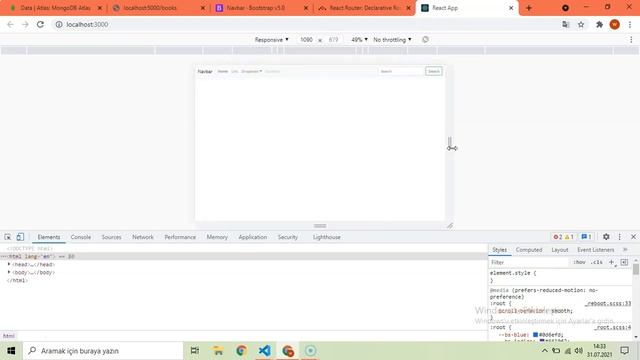Click the rotate screen orientation icon
Image resolution: width=640 pixels, height=360 pixels.
(x=425, y=40)
